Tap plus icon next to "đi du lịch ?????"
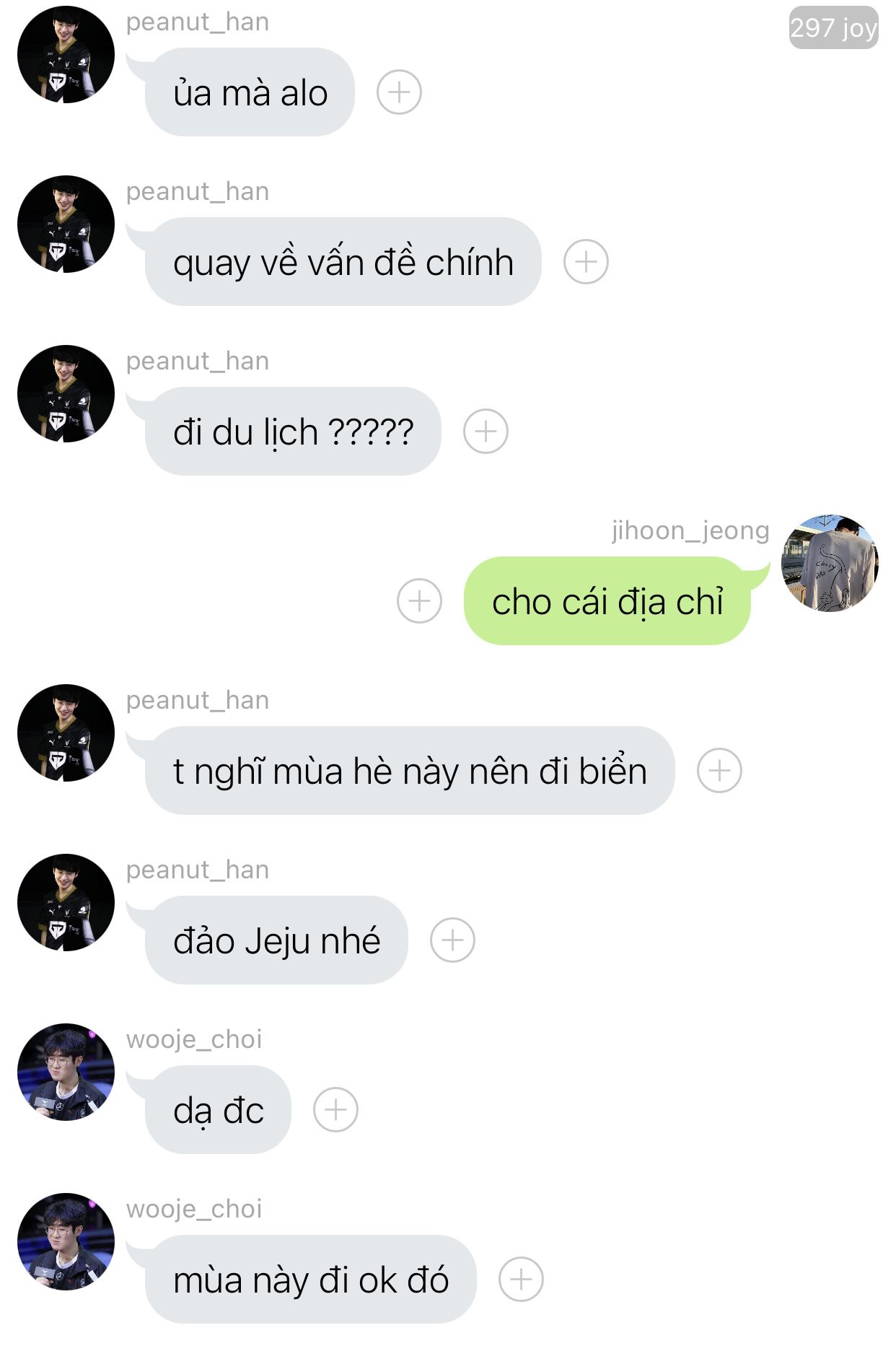Image resolution: width=896 pixels, height=1346 pixels. pos(486,432)
